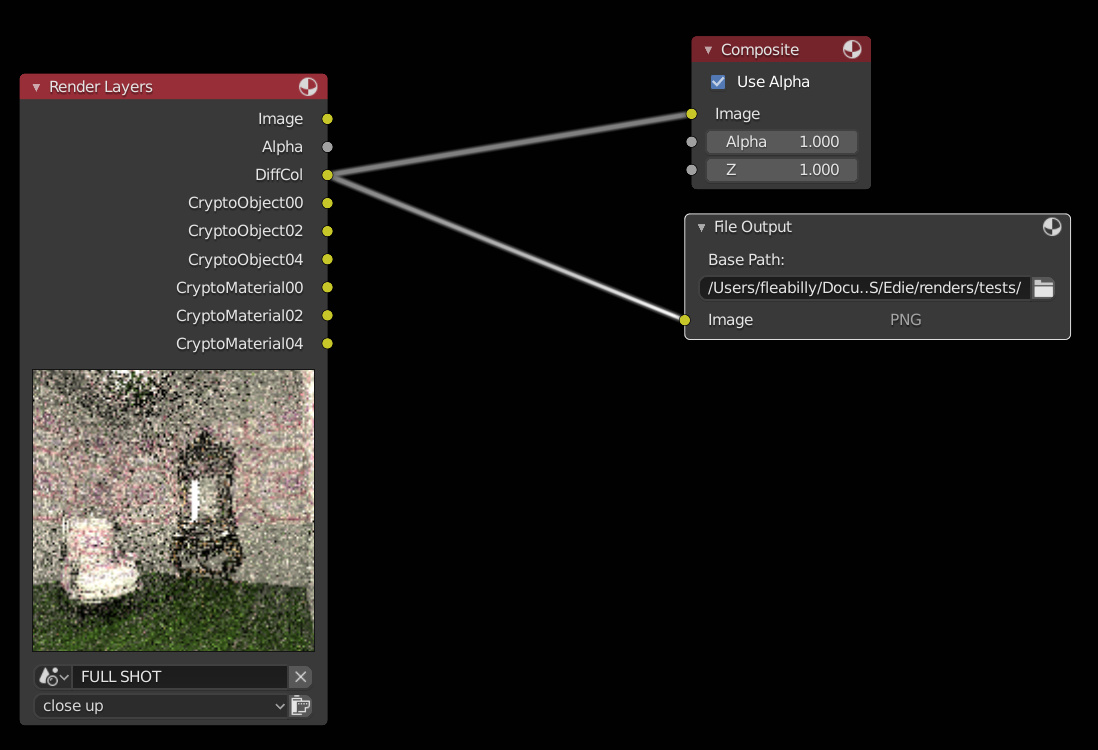Click the Z value slider in Composite

pos(781,169)
